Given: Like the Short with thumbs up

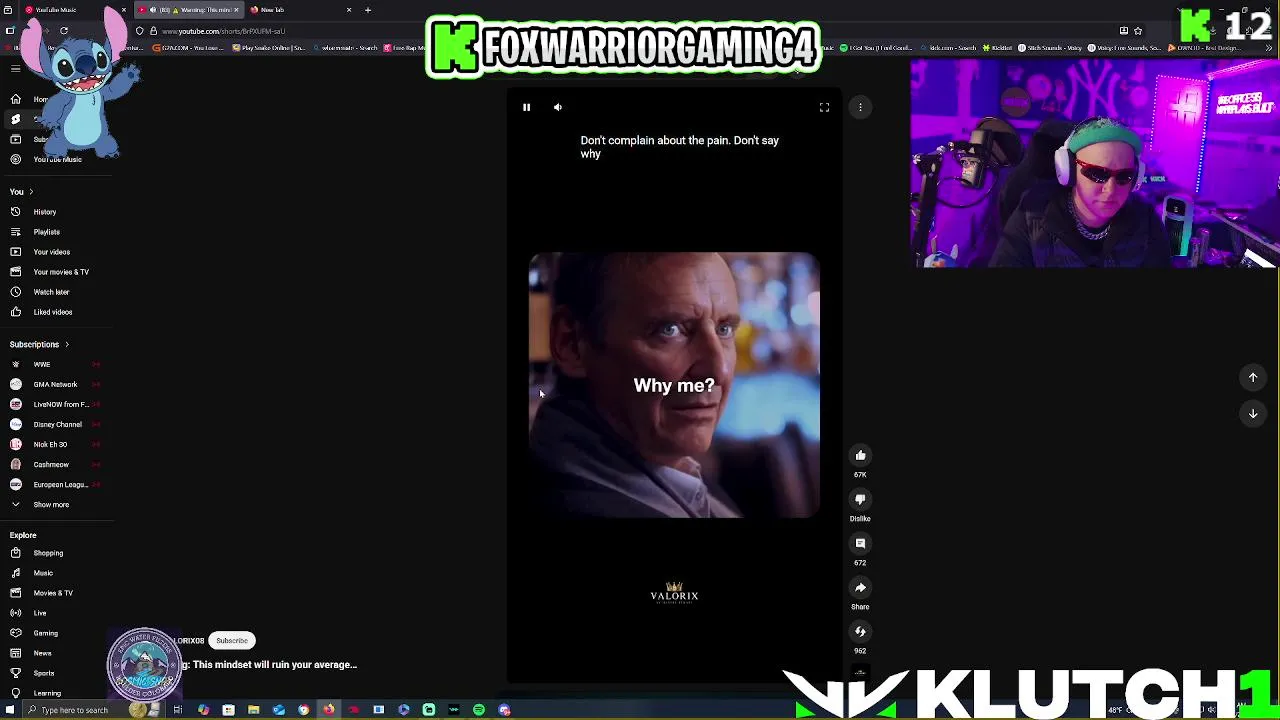Looking at the screenshot, I should (x=860, y=456).
